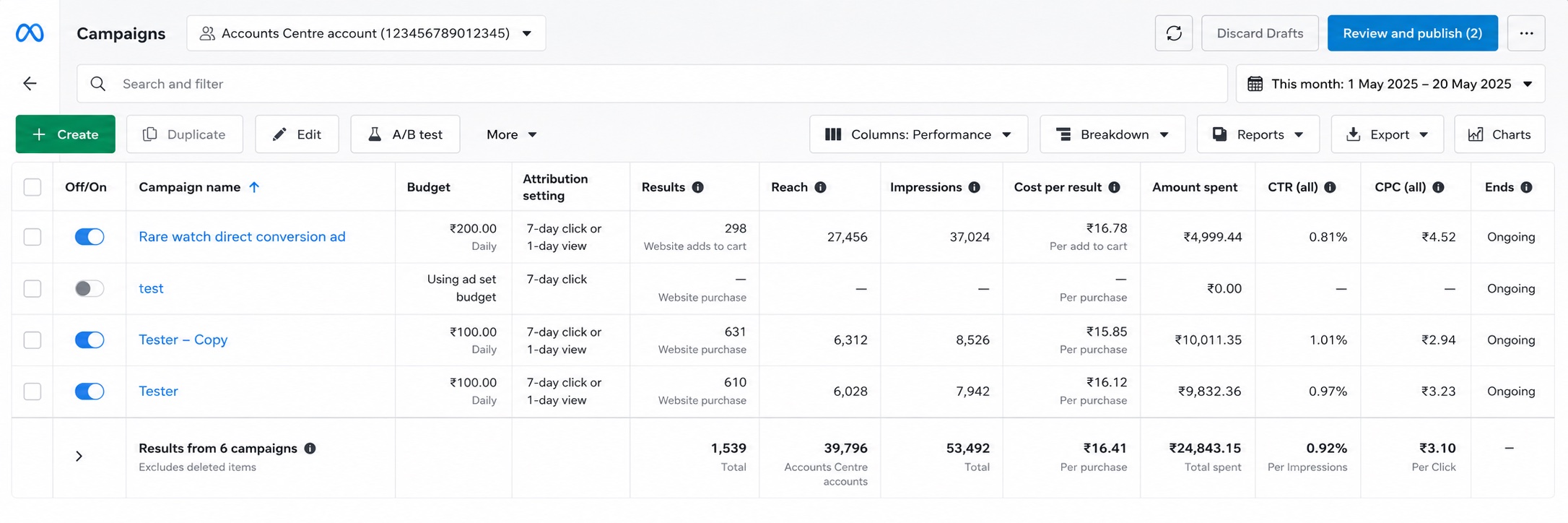Turn on the test campaign toggle
1568x523 pixels.
(x=90, y=288)
